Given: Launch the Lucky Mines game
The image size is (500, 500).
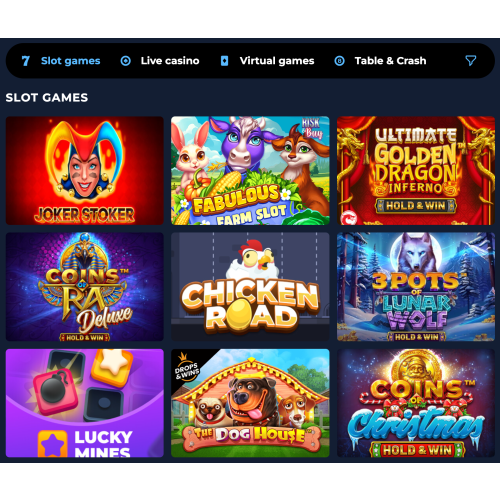Looking at the screenshot, I should tap(85, 403).
